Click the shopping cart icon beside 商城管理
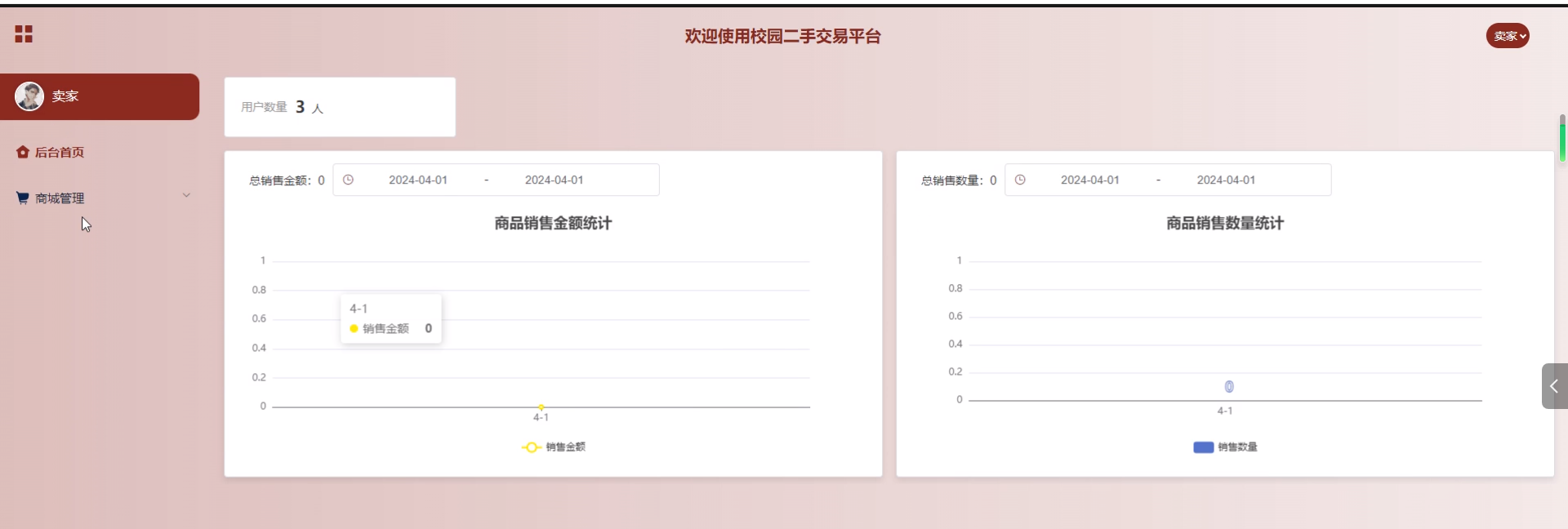 point(23,198)
